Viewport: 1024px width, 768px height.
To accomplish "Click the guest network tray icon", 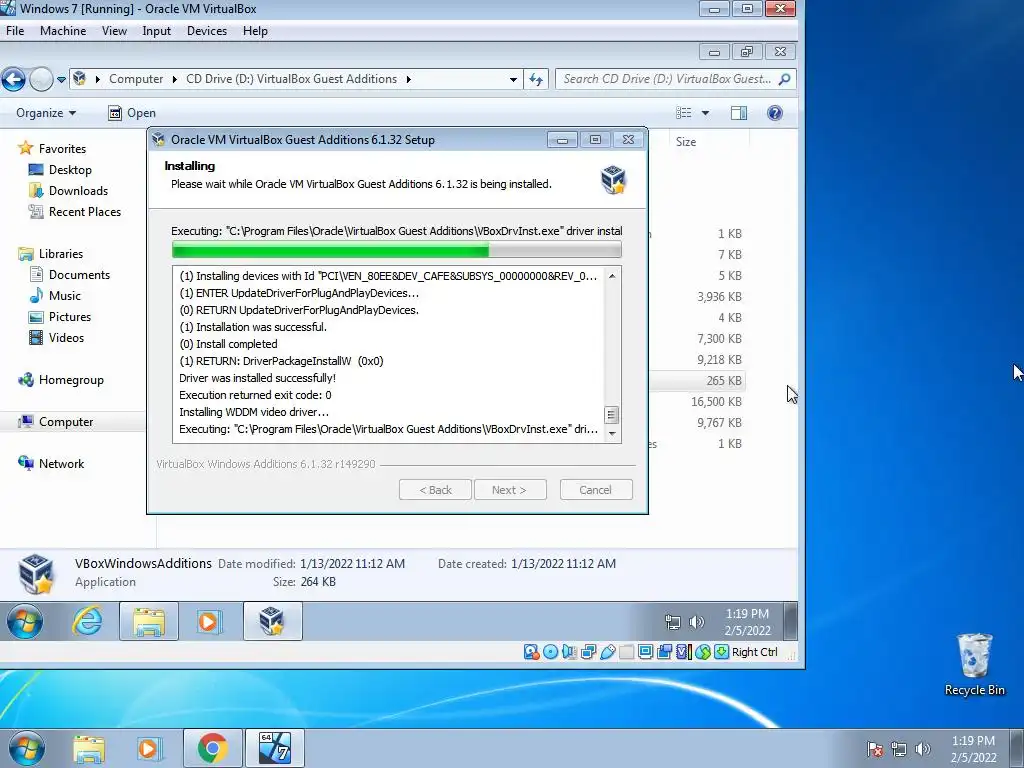I will [673, 622].
